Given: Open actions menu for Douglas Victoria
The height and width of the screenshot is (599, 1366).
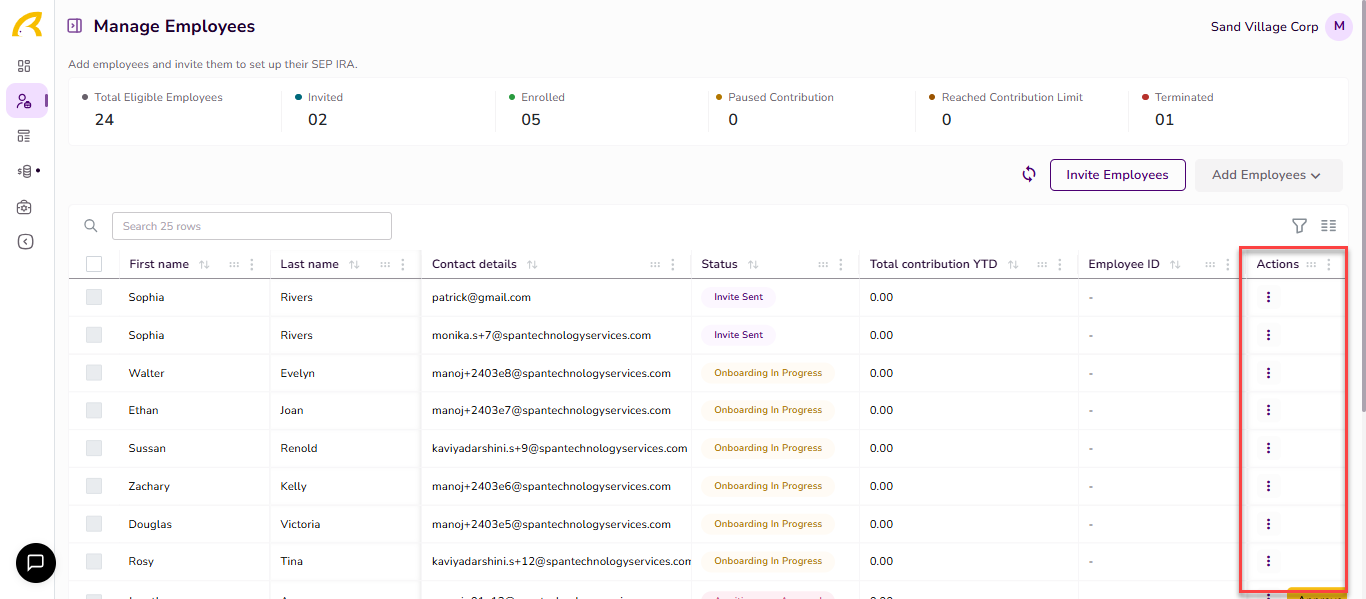Looking at the screenshot, I should 1268,524.
